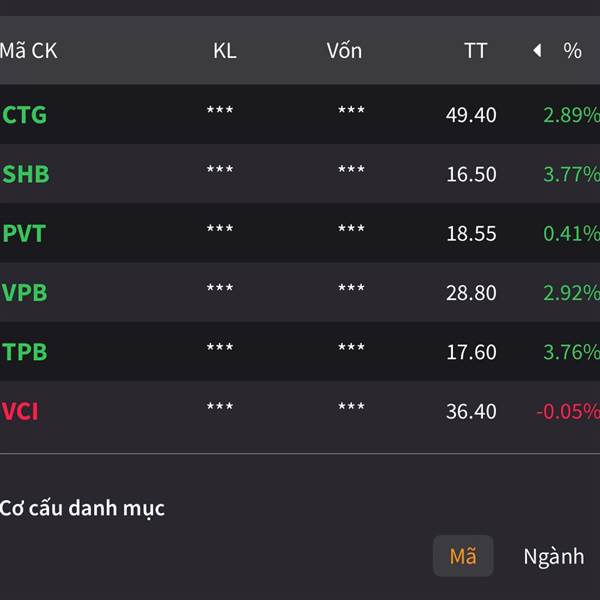600x600 pixels.
Task: Sort by the TT column header
Action: [x=475, y=51]
